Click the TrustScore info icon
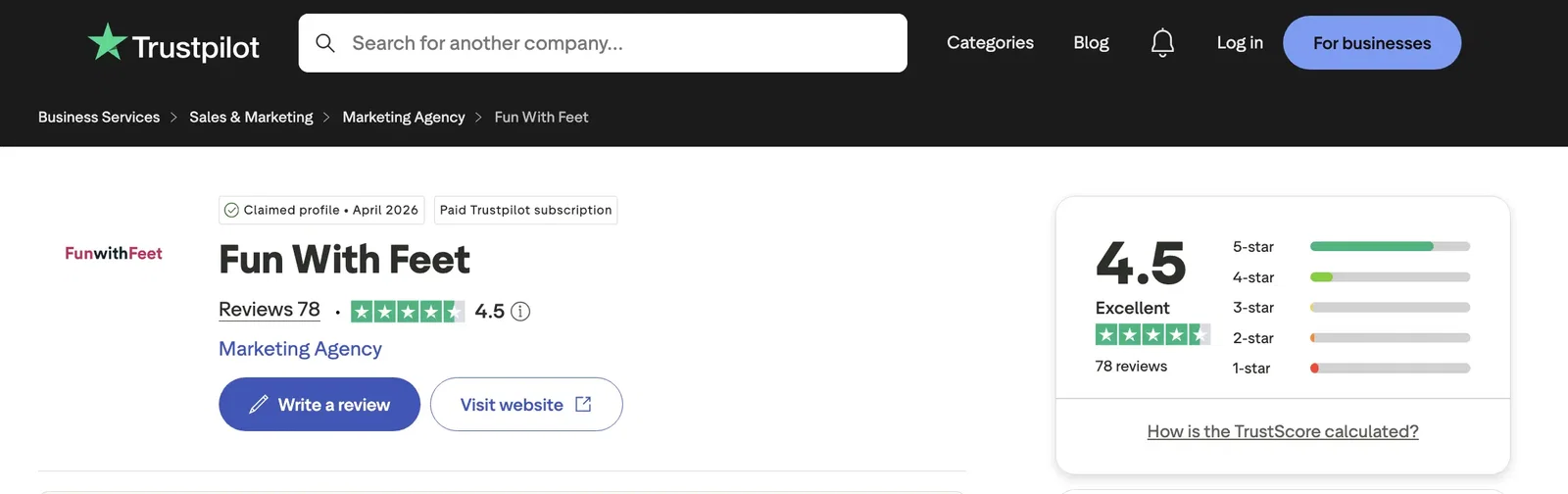The image size is (1568, 494). coord(520,312)
